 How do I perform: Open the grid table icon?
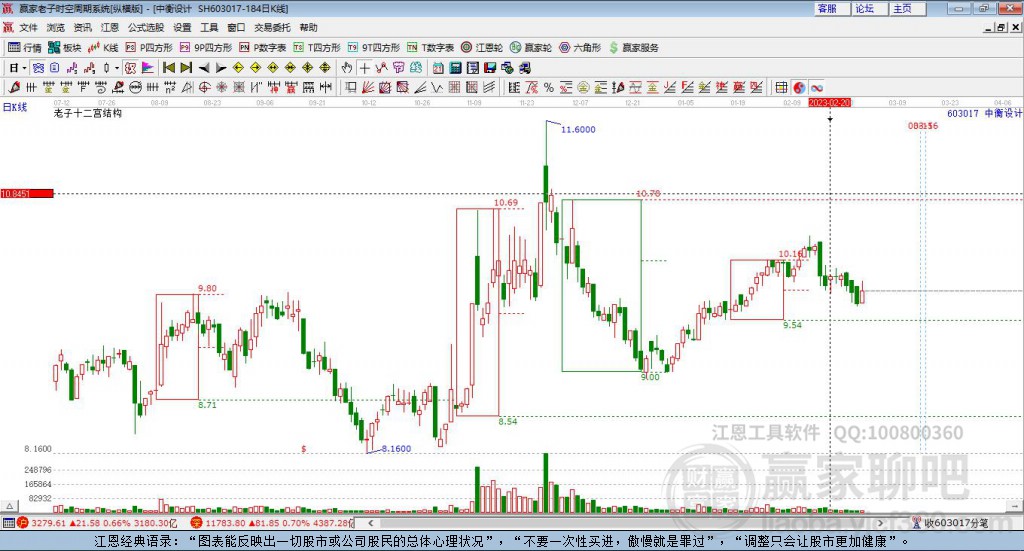click(x=782, y=87)
